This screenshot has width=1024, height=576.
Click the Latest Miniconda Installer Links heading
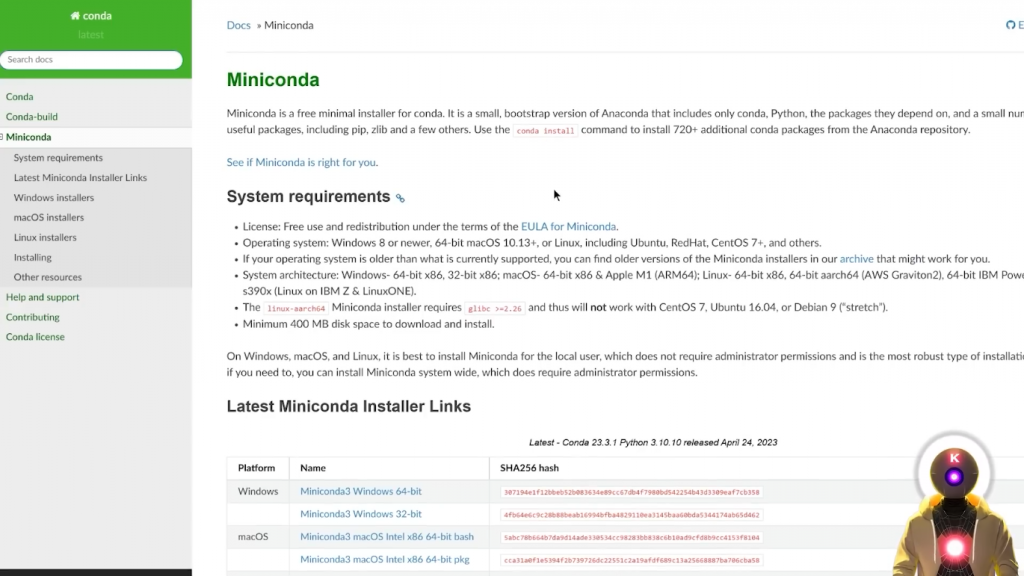[349, 406]
